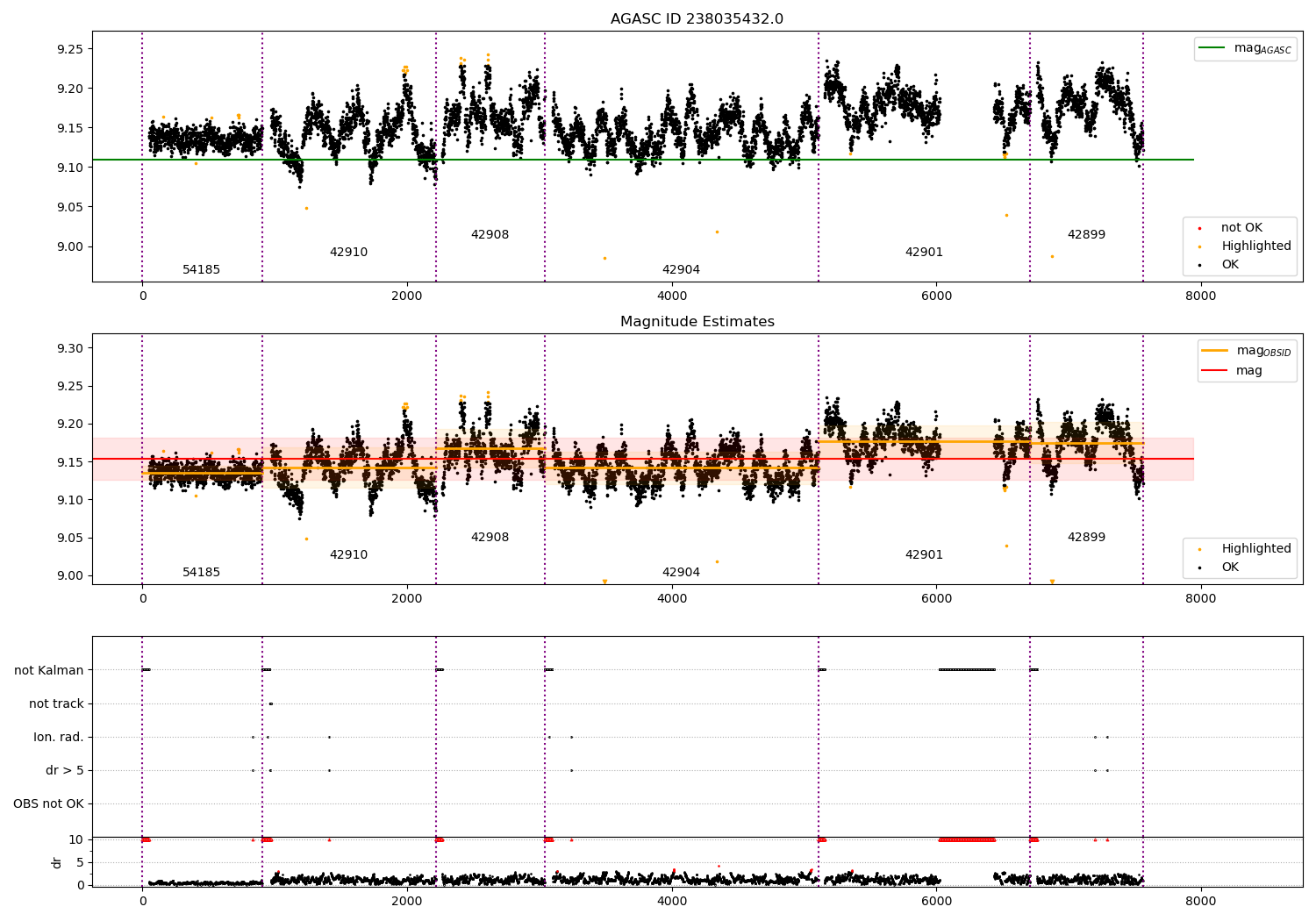Click the "not track" axis label
Screen dimensions: 1316x921
[x=56, y=704]
